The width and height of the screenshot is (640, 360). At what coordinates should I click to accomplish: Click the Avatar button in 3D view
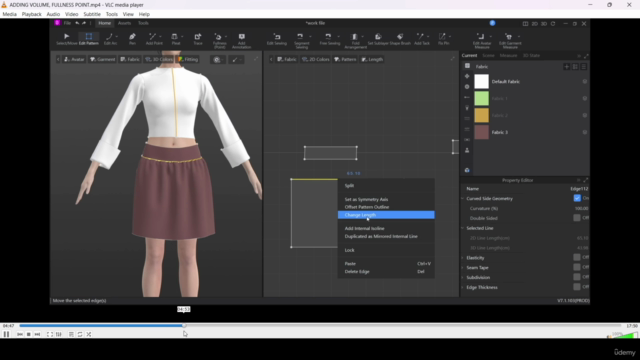[74, 60]
